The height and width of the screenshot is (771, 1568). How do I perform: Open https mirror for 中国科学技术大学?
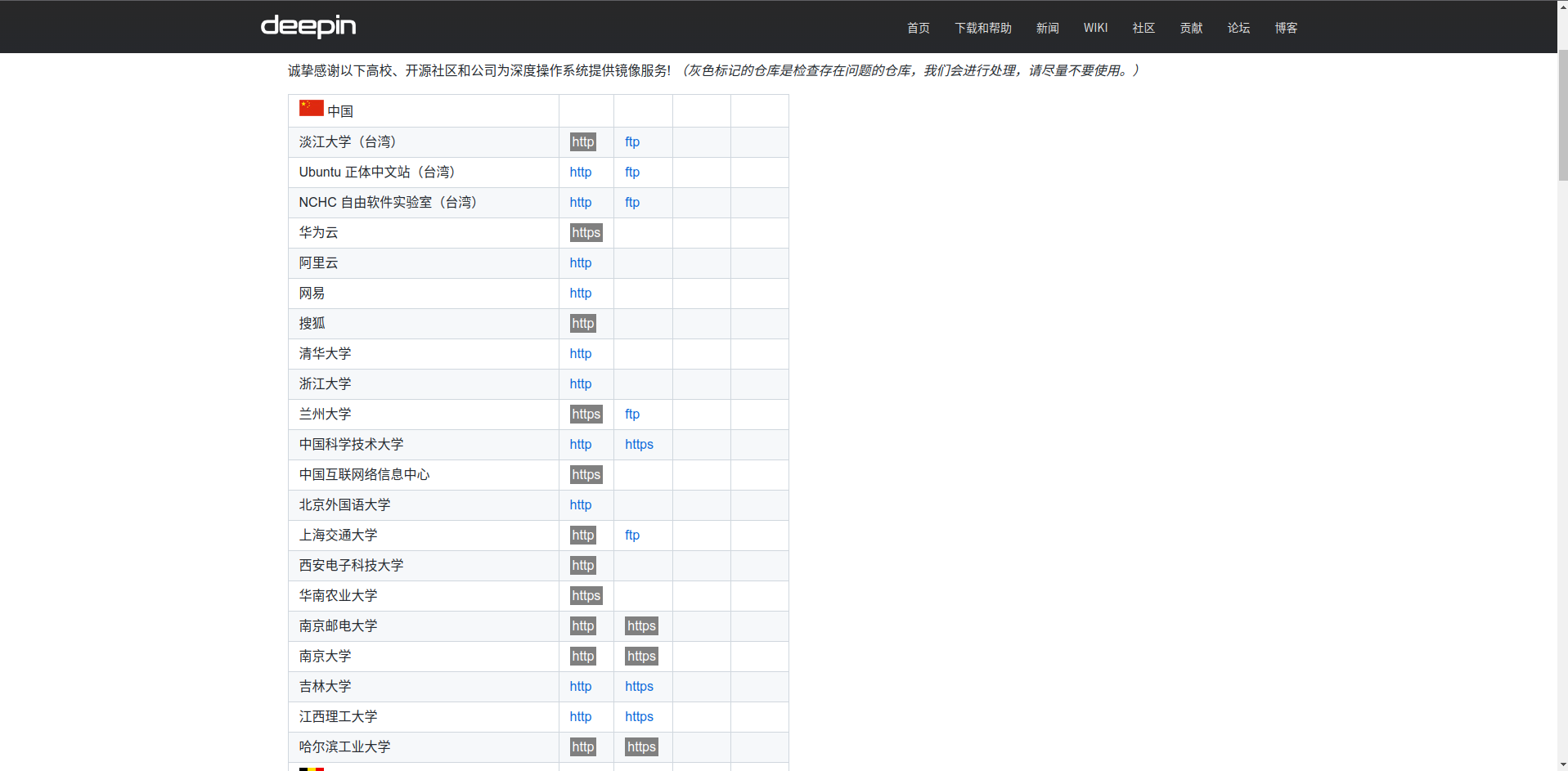pos(639,445)
